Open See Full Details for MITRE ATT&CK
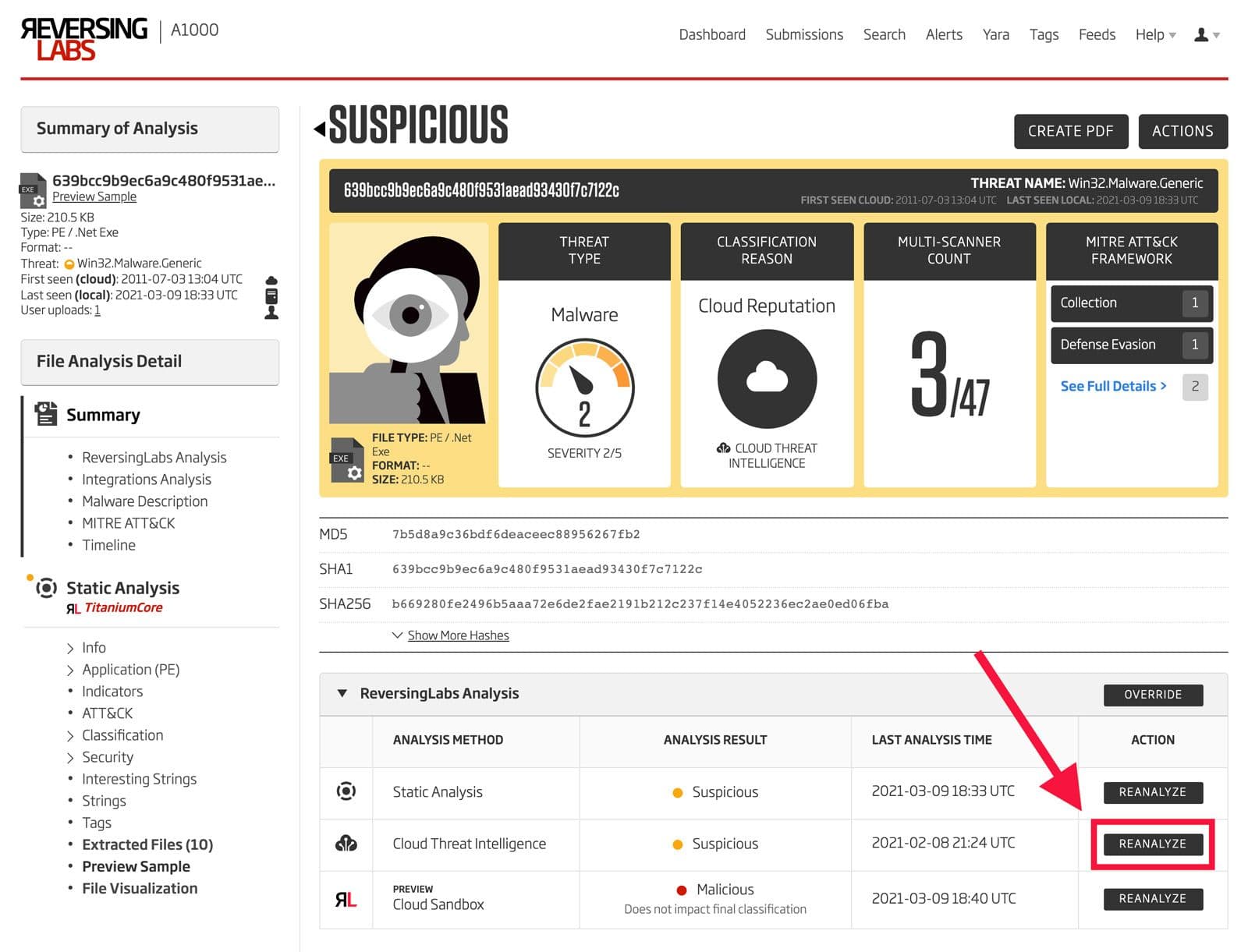The image size is (1248, 952). pos(1113,386)
